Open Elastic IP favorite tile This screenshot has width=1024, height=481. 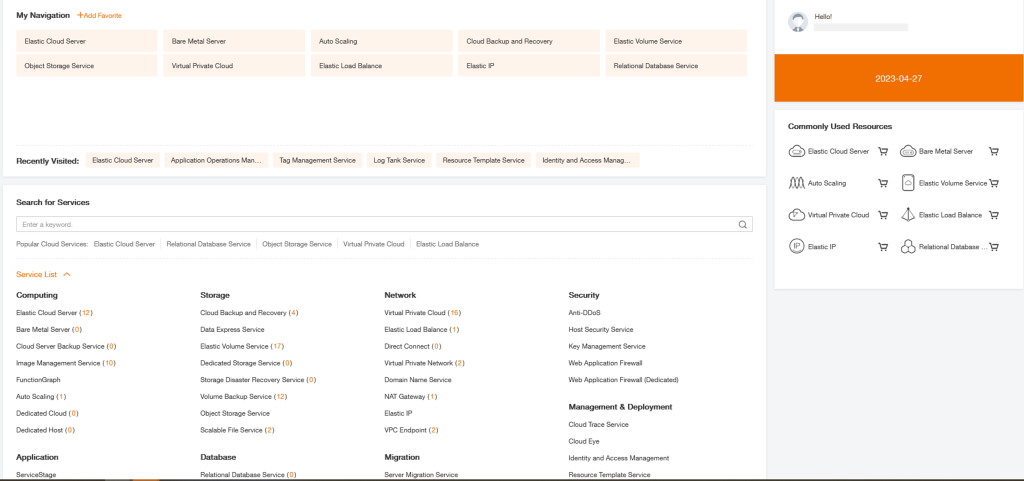click(529, 66)
